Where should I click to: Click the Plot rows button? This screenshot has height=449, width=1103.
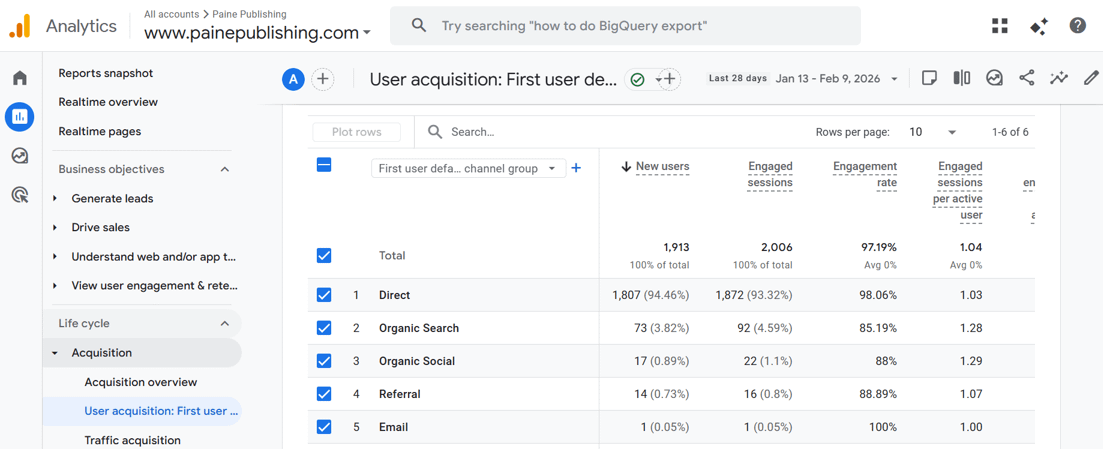[x=357, y=132]
